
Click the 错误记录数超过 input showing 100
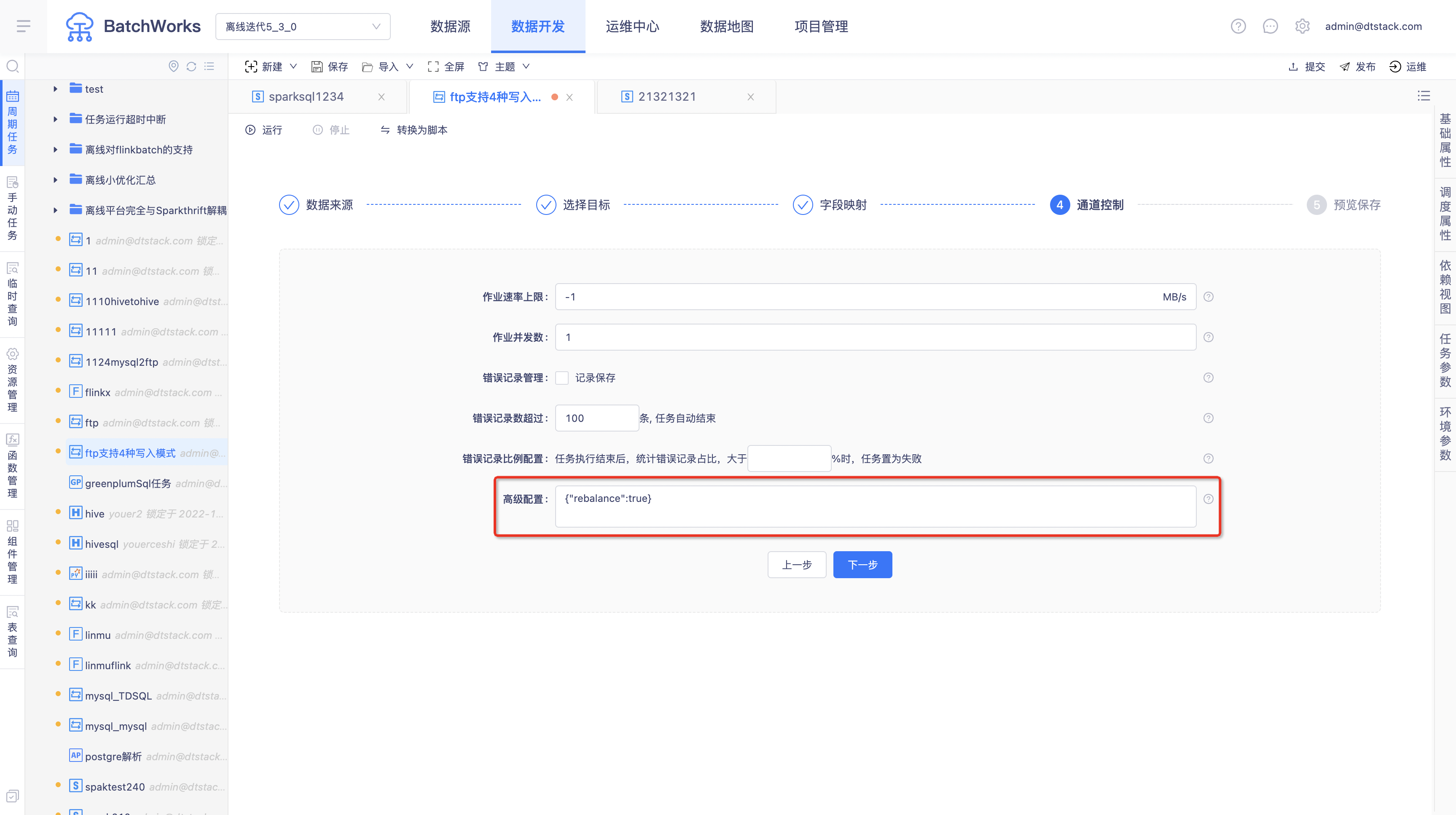[x=597, y=418]
